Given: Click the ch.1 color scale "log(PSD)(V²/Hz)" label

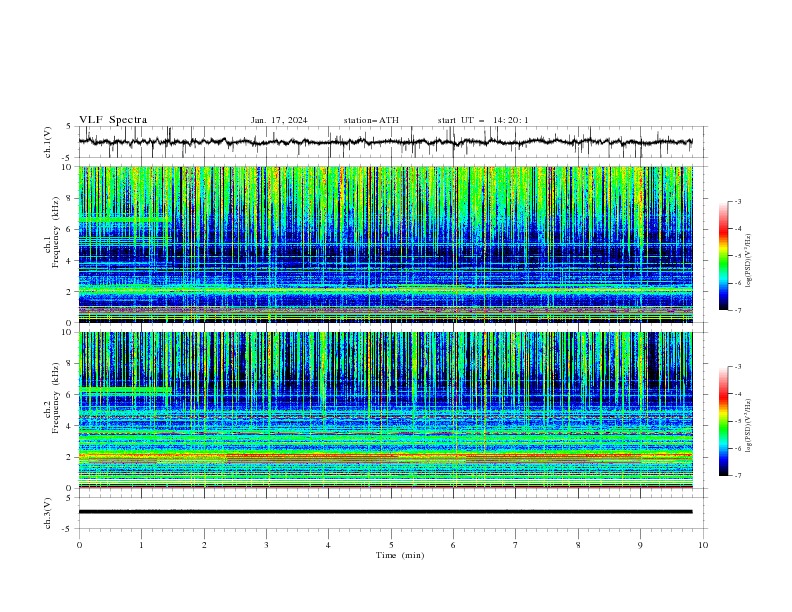Looking at the screenshot, I should pyautogui.click(x=749, y=261).
